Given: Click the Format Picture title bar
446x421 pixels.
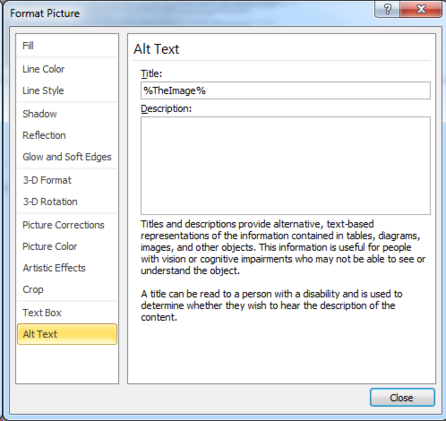Looking at the screenshot, I should point(190,13).
